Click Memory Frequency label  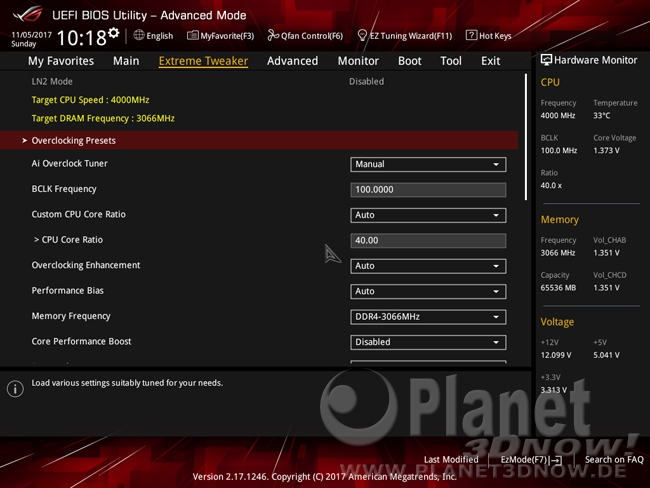pos(71,316)
